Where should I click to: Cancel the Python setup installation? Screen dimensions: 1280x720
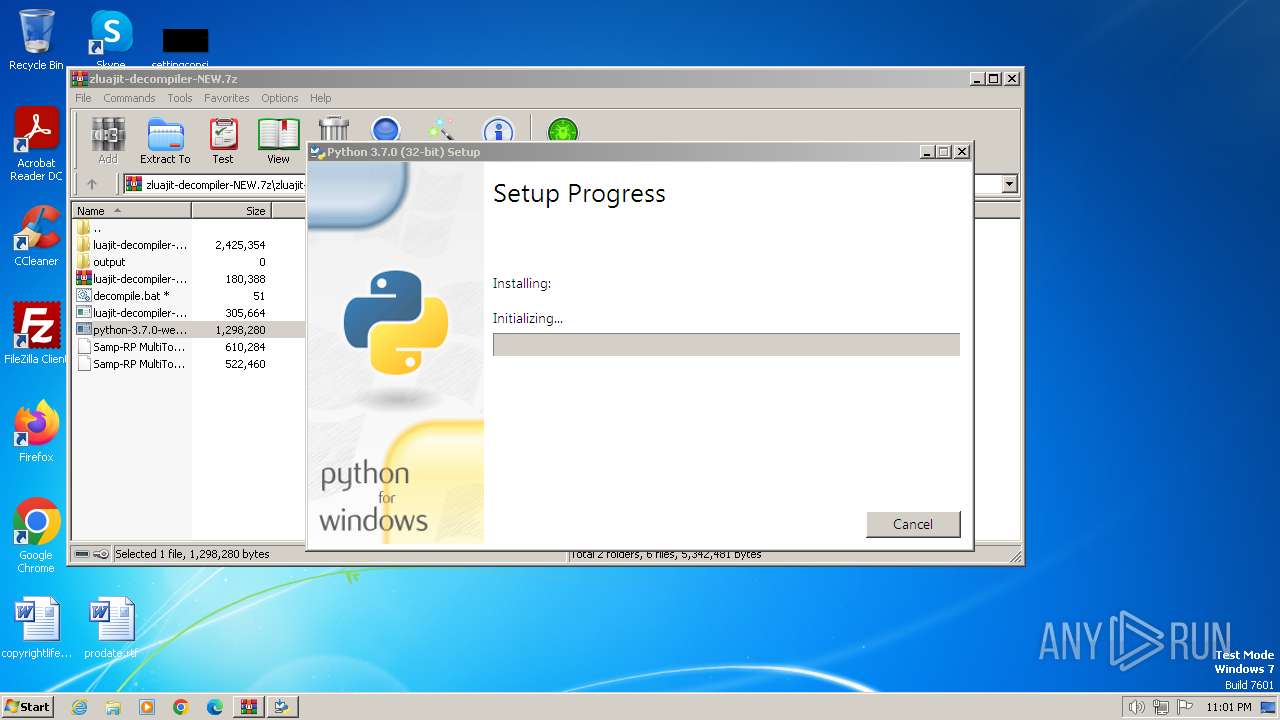click(x=913, y=524)
